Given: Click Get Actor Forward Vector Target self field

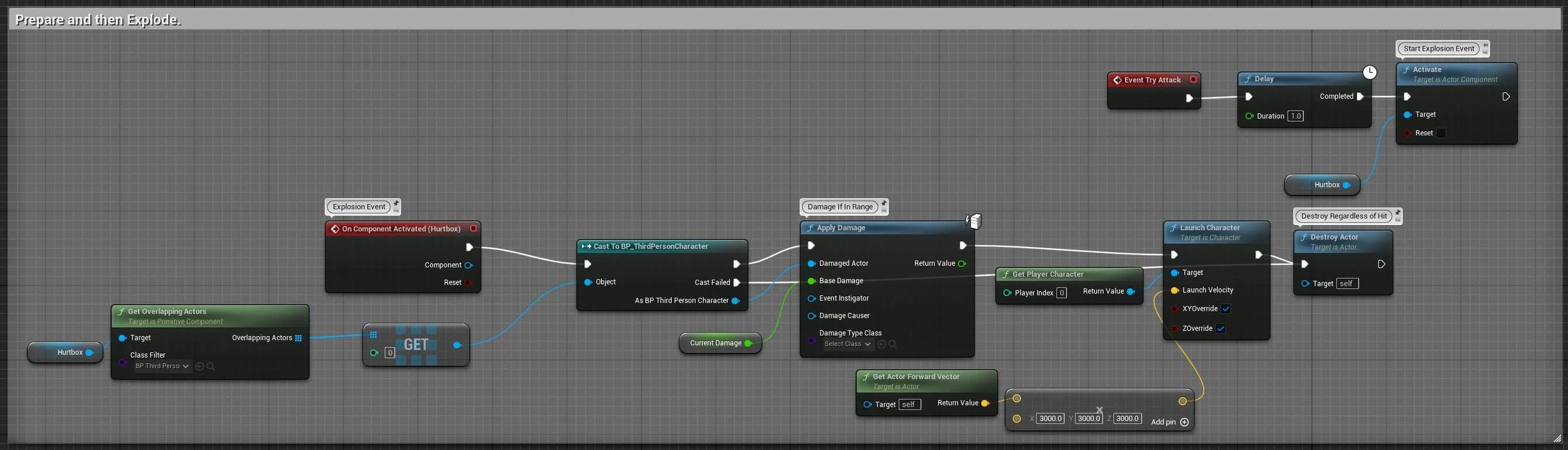Looking at the screenshot, I should (909, 405).
